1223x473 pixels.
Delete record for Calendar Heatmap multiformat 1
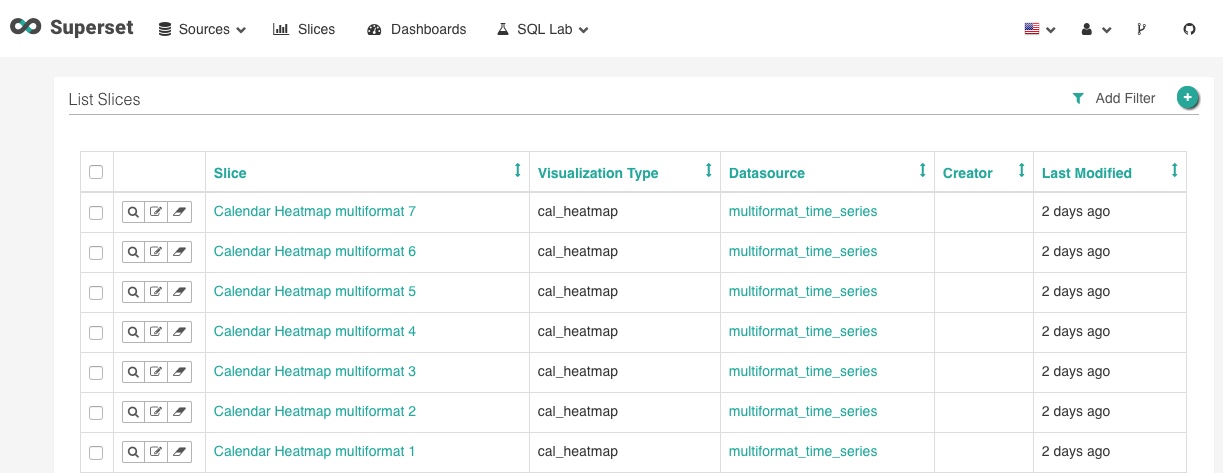[x=180, y=452]
